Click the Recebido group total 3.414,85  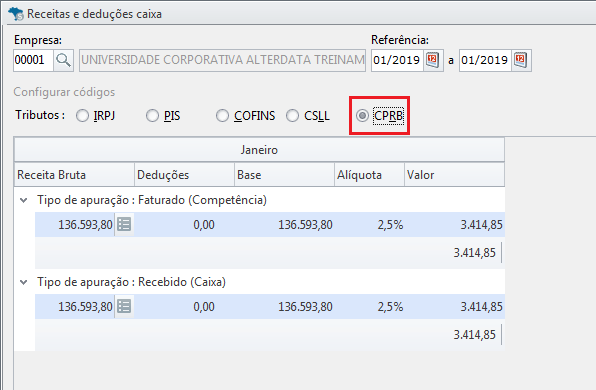tap(474, 335)
